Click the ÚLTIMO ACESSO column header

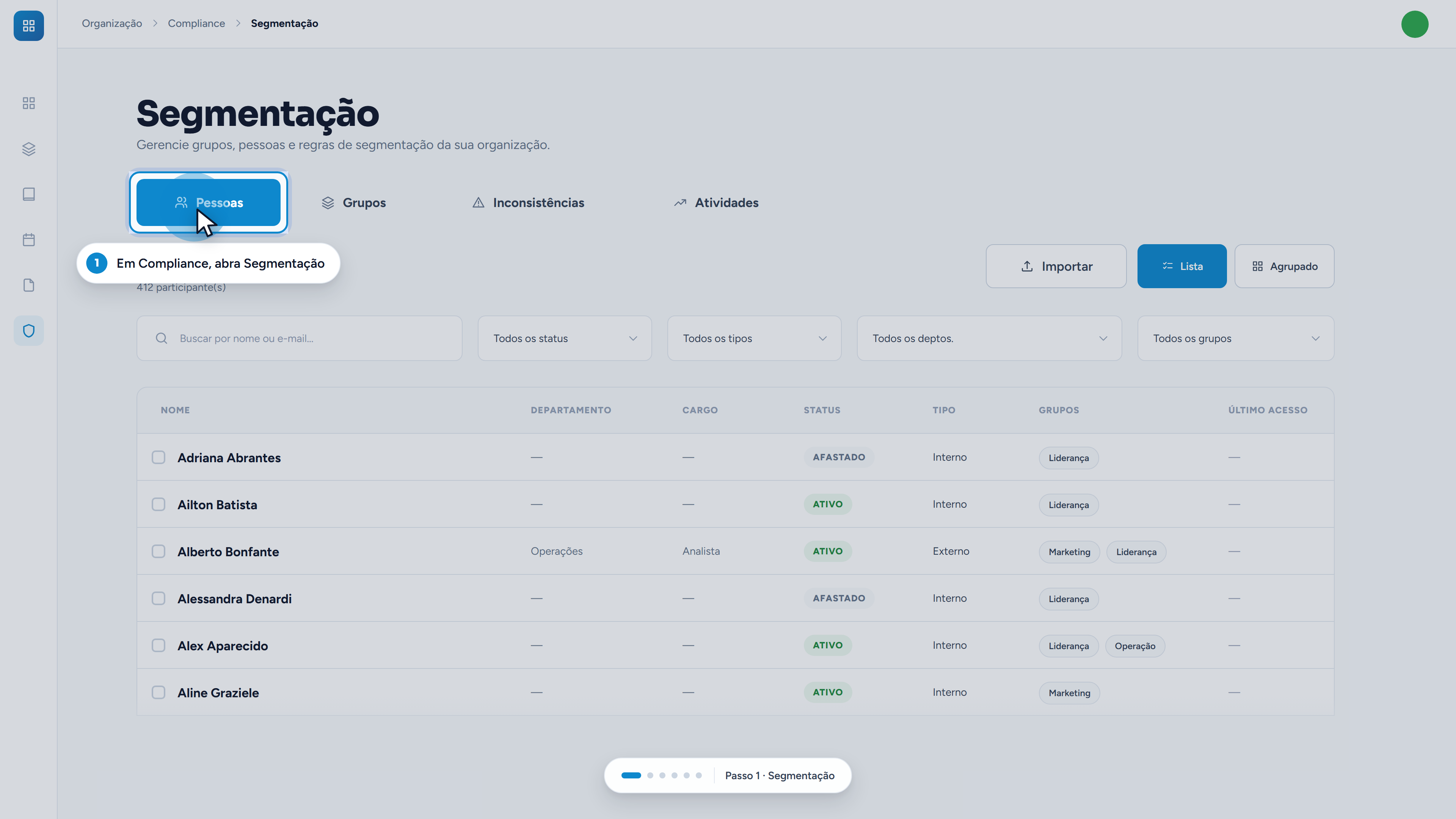coord(1268,410)
